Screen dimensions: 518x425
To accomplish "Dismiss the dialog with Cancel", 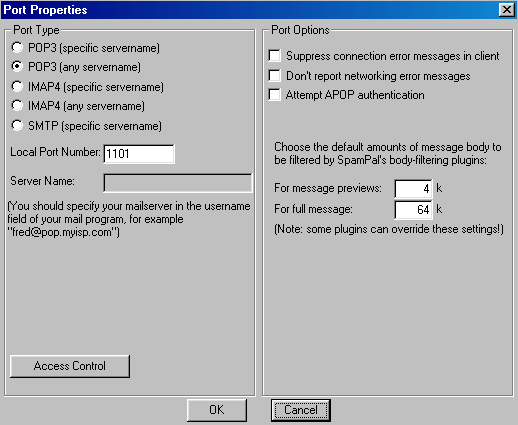I will [x=301, y=410].
